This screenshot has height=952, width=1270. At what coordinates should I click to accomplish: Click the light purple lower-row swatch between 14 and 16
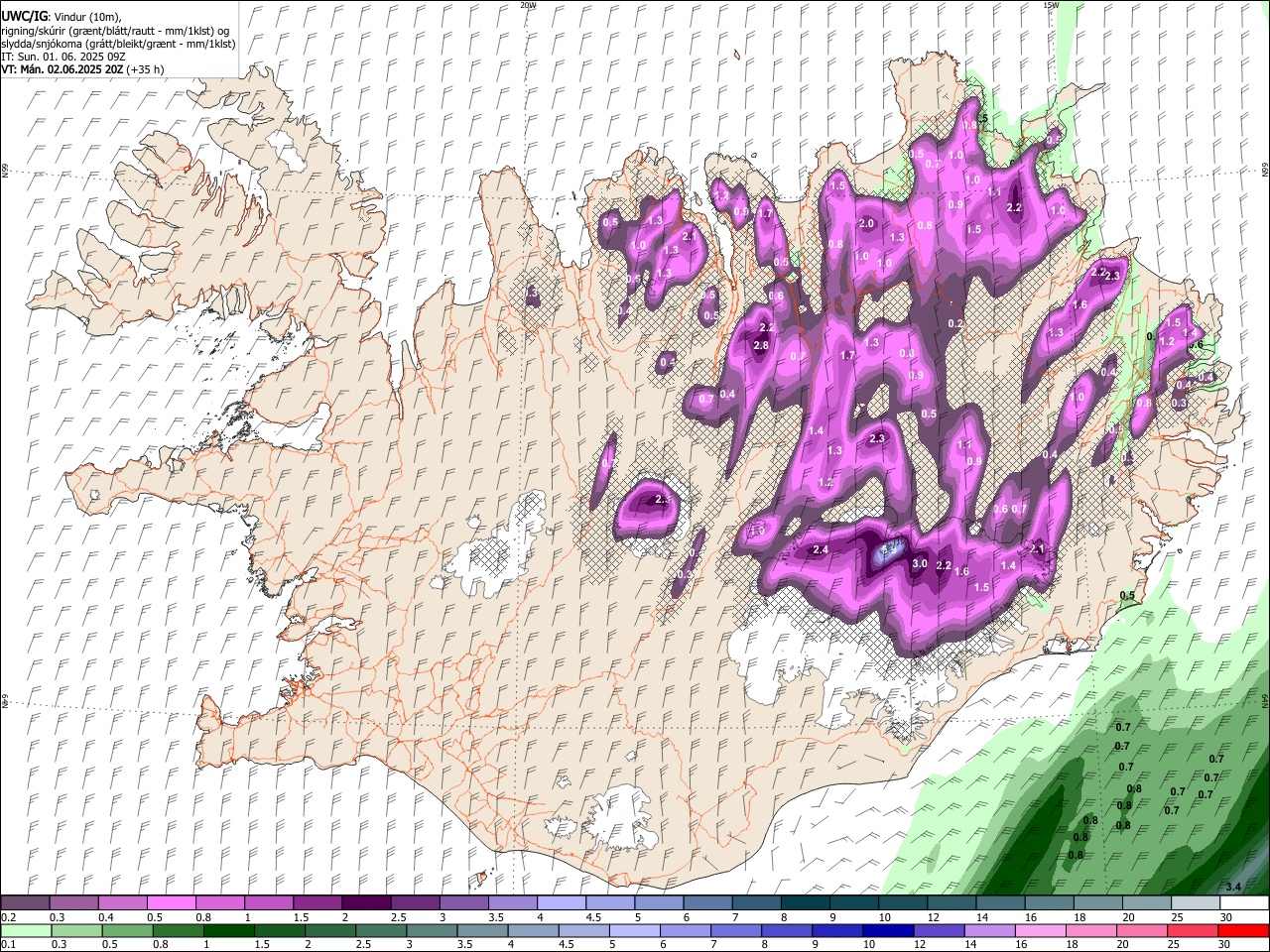pos(989,930)
